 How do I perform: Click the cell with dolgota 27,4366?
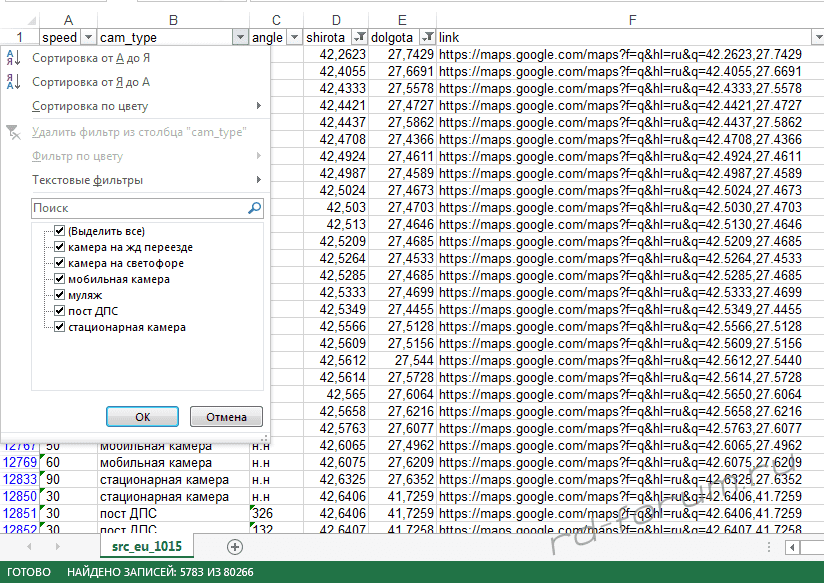click(x=403, y=139)
